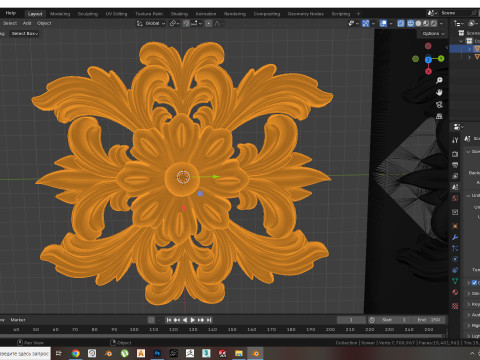480x360 pixels.
Task: Open the Object menu in viewport header
Action: point(44,23)
